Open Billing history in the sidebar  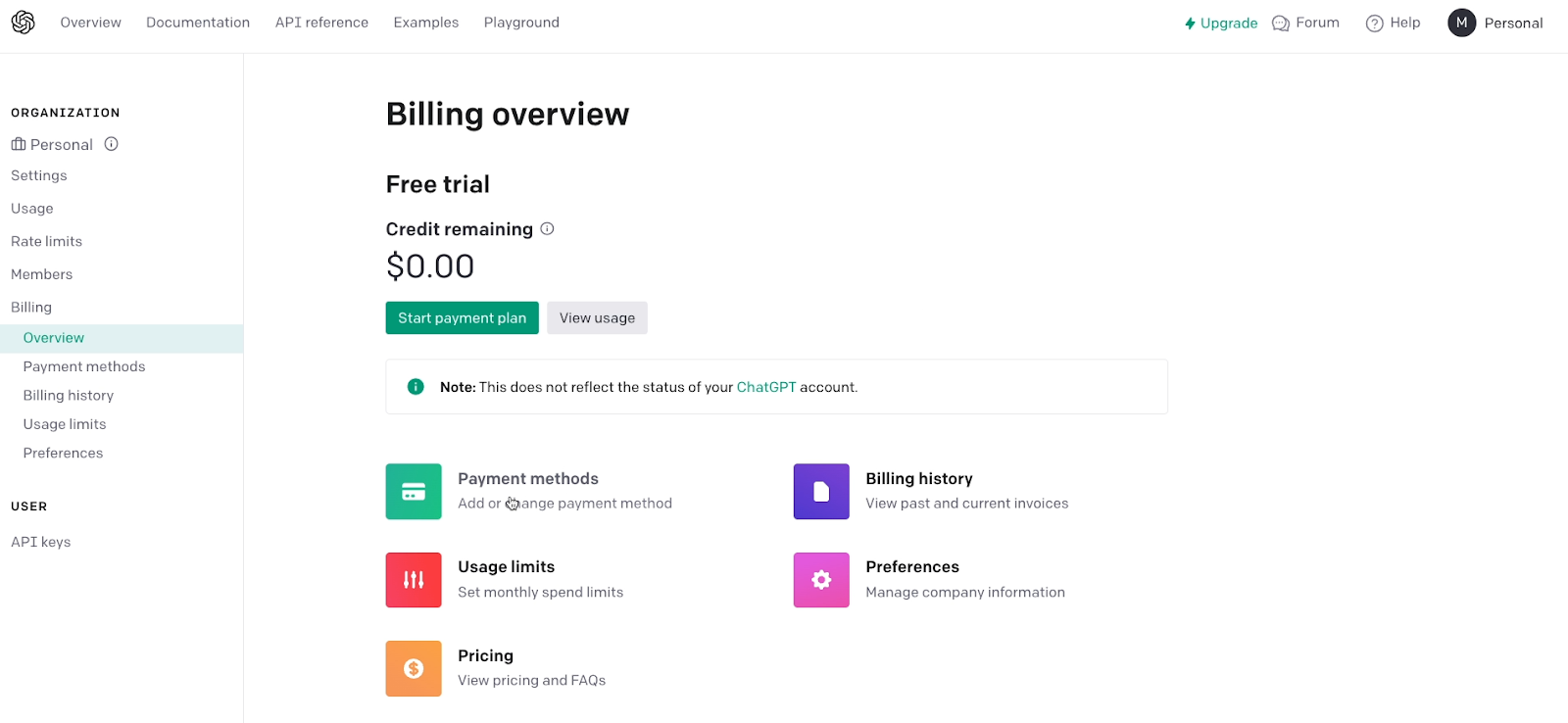tap(69, 396)
